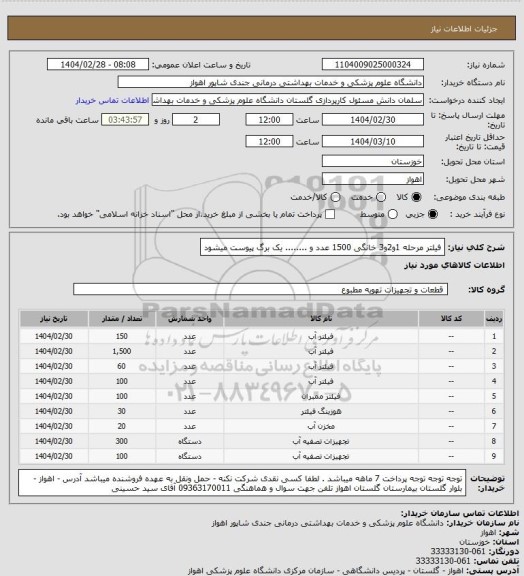Click quantity 60 in row 3
This screenshot has height=576, width=524.
(122, 367)
